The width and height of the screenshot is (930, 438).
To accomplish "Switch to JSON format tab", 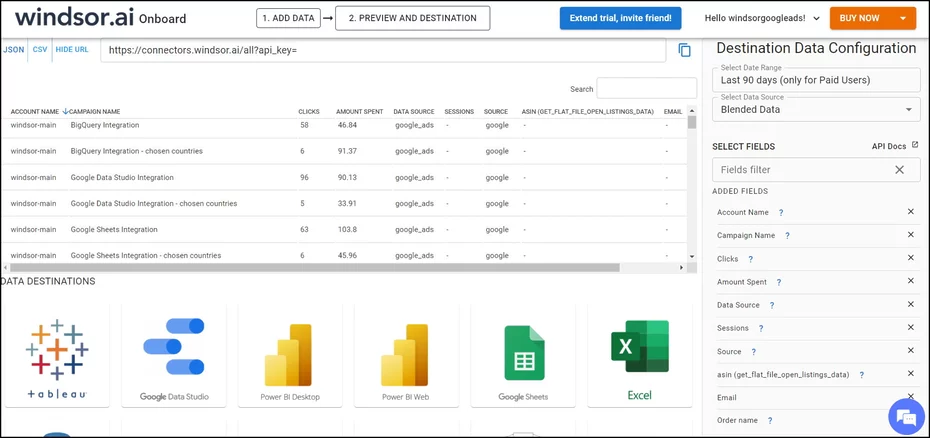I will 14,50.
